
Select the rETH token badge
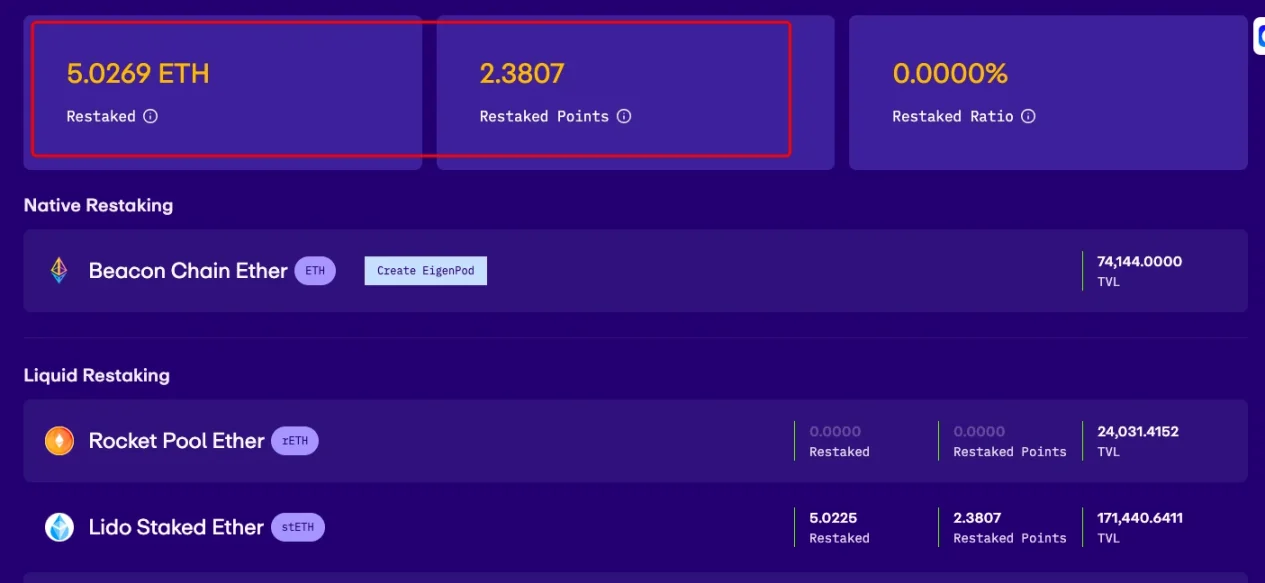point(295,441)
